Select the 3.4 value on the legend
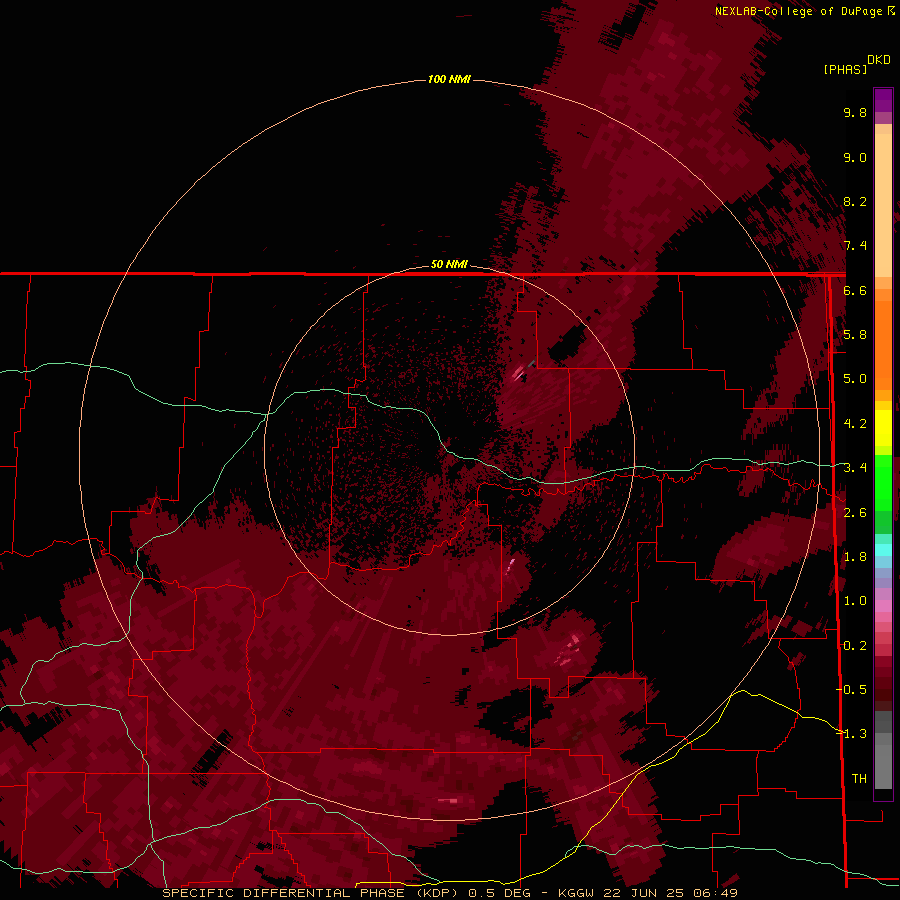 tap(855, 468)
